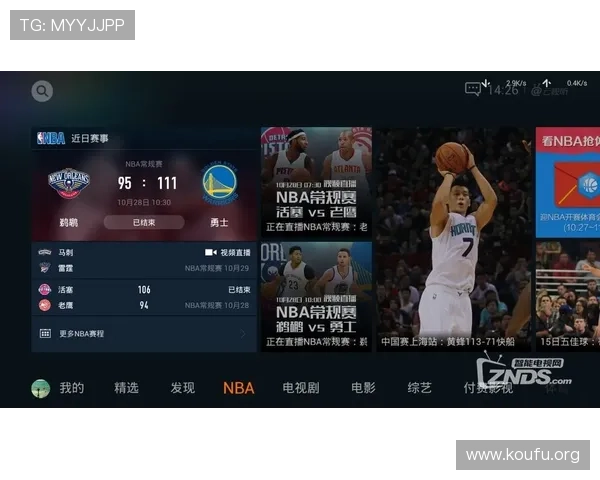The image size is (600, 480).
Task: Click the 14:26 clock in status bar
Action: [503, 91]
